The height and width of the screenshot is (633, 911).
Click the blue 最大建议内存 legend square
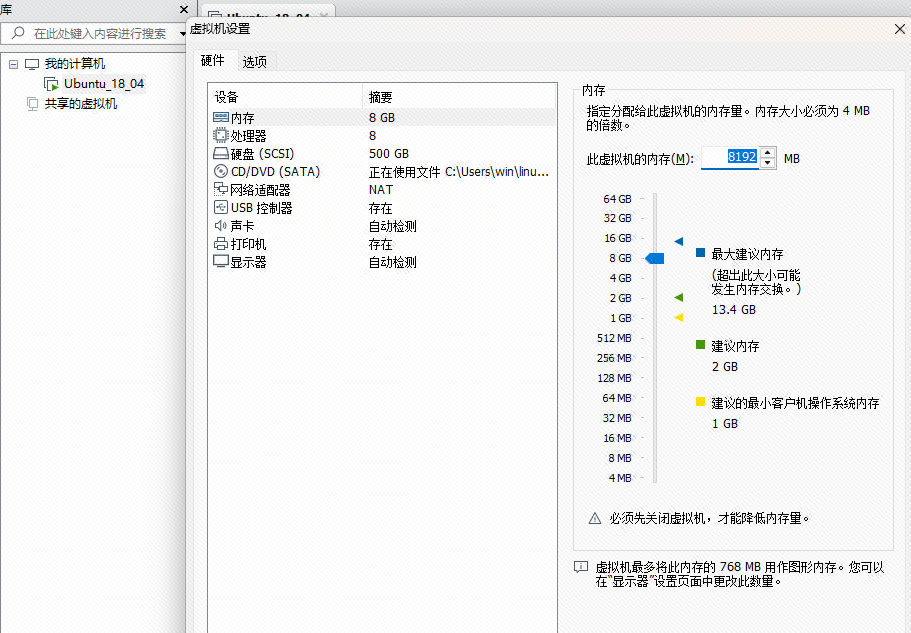click(x=700, y=253)
